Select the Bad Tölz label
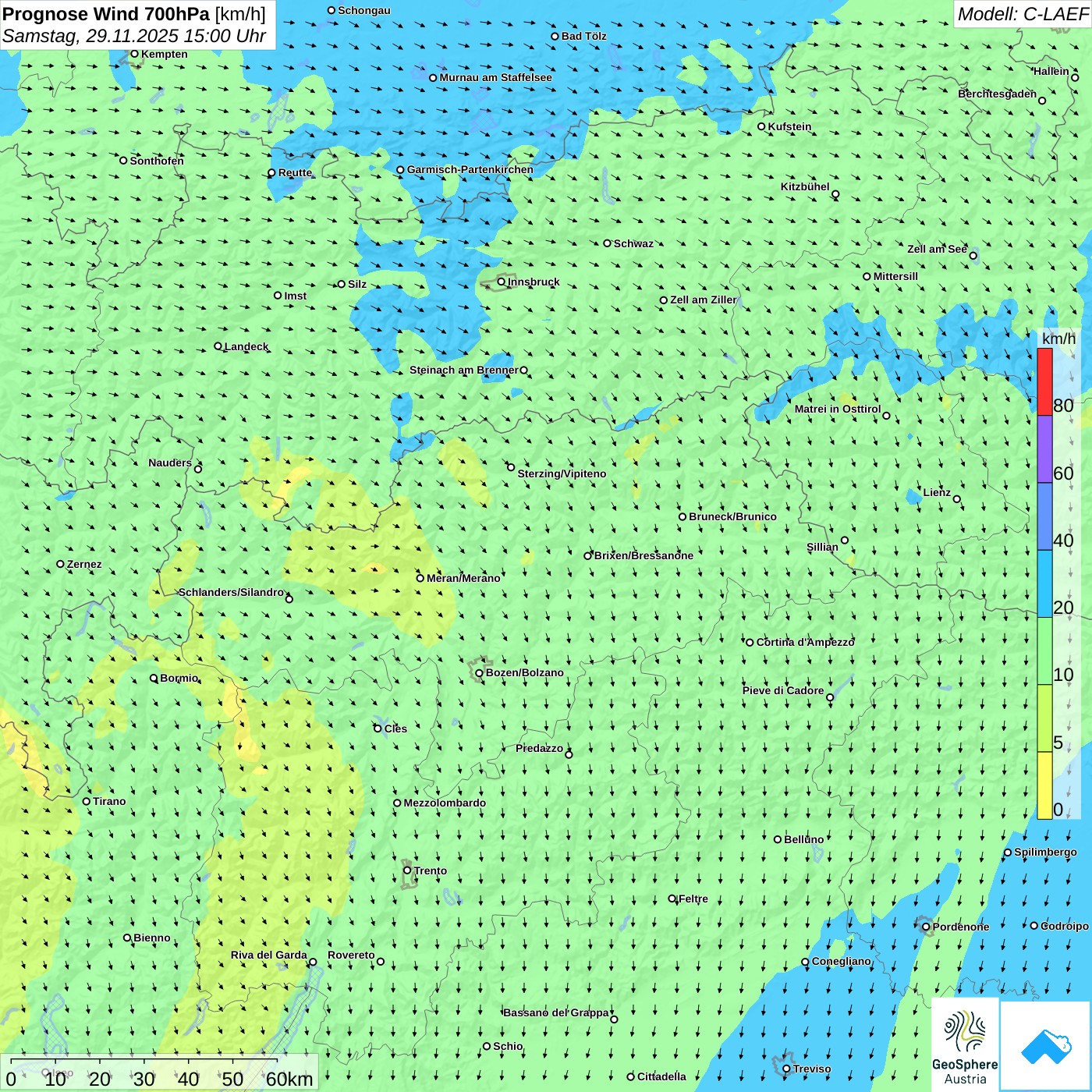The height and width of the screenshot is (1092, 1092). point(583,36)
